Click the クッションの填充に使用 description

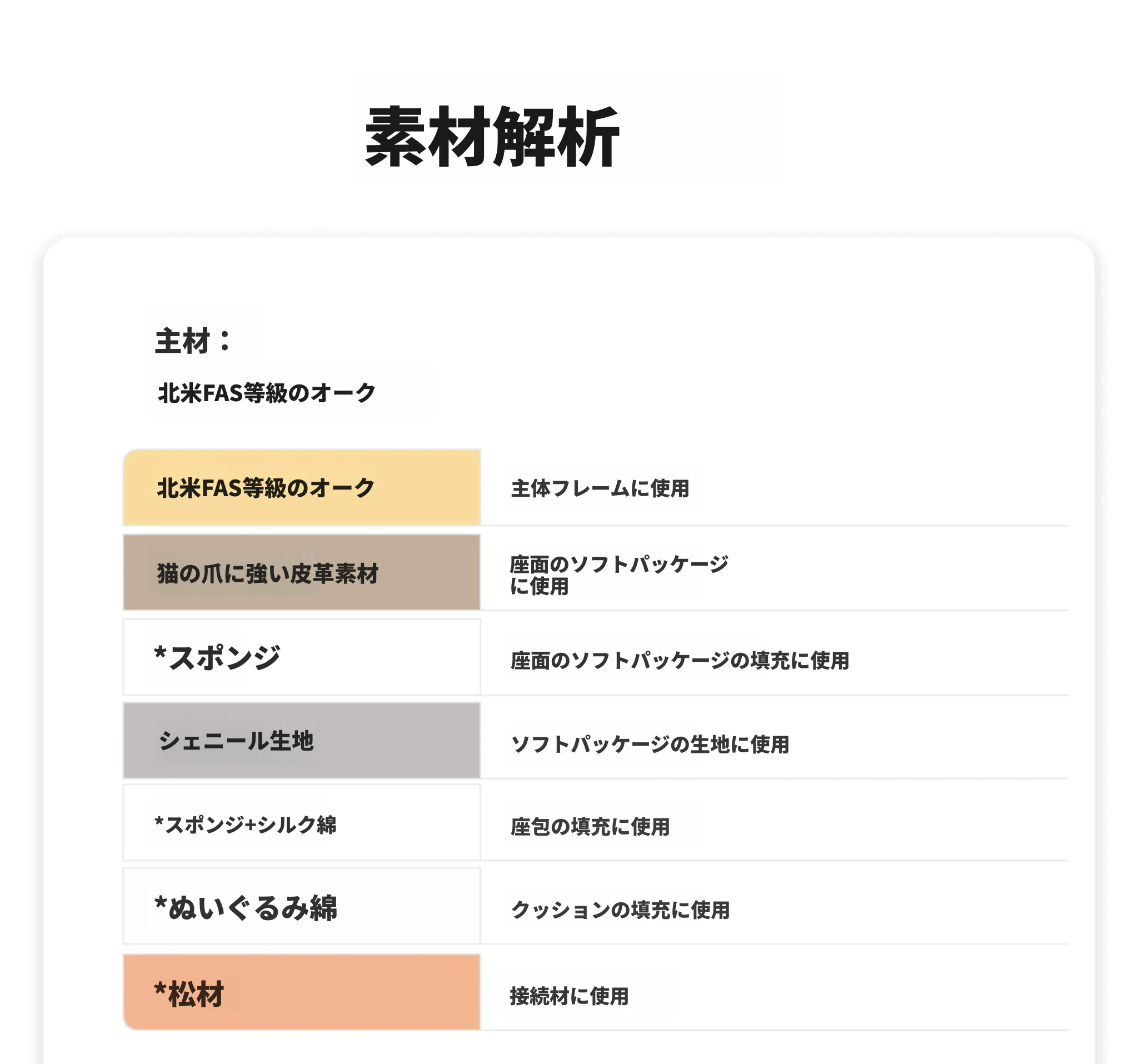[620, 910]
